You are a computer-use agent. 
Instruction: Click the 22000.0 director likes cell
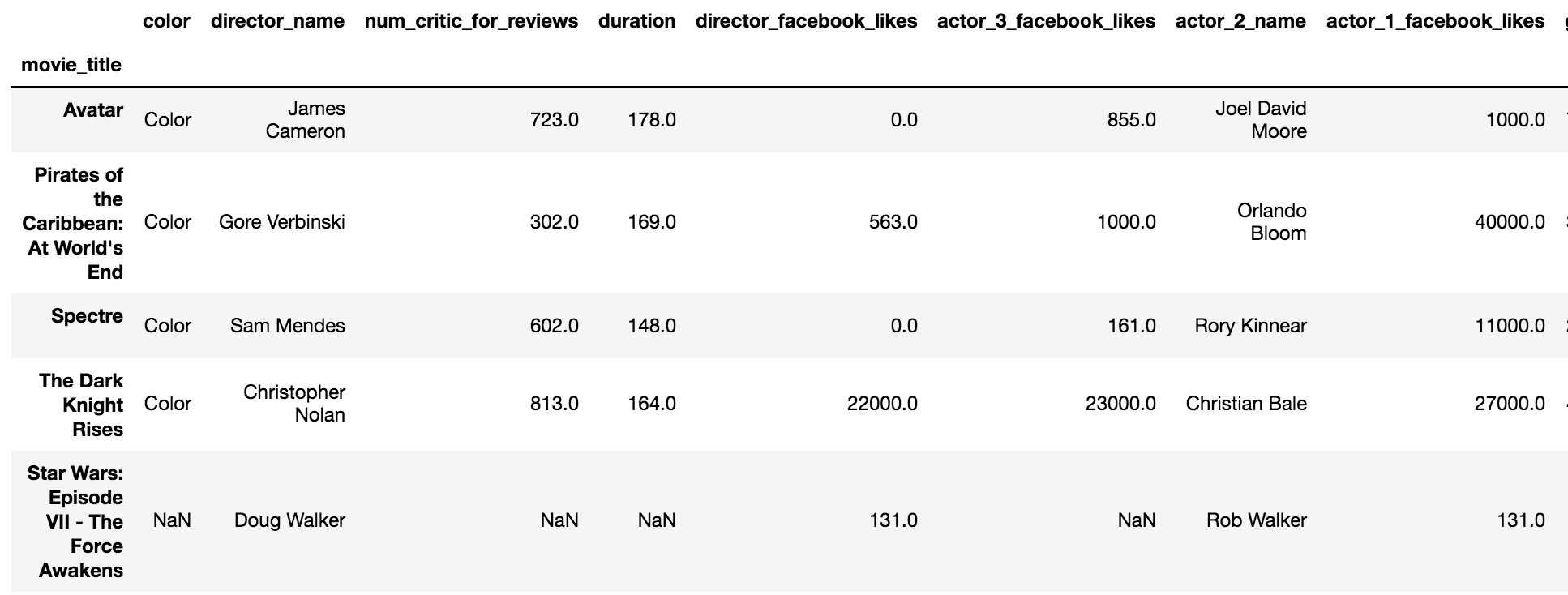[882, 404]
